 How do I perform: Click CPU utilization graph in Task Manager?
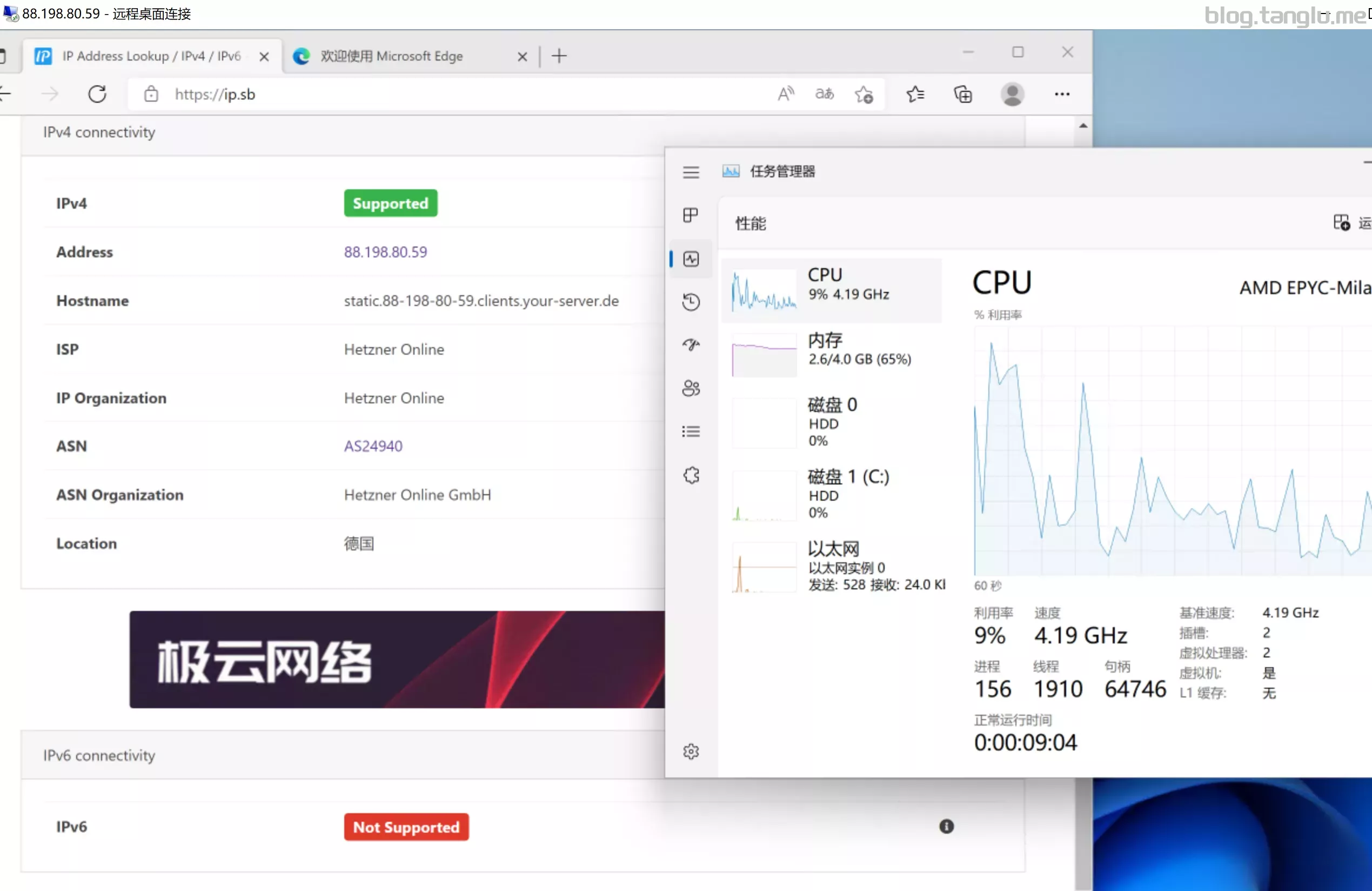(1173, 450)
